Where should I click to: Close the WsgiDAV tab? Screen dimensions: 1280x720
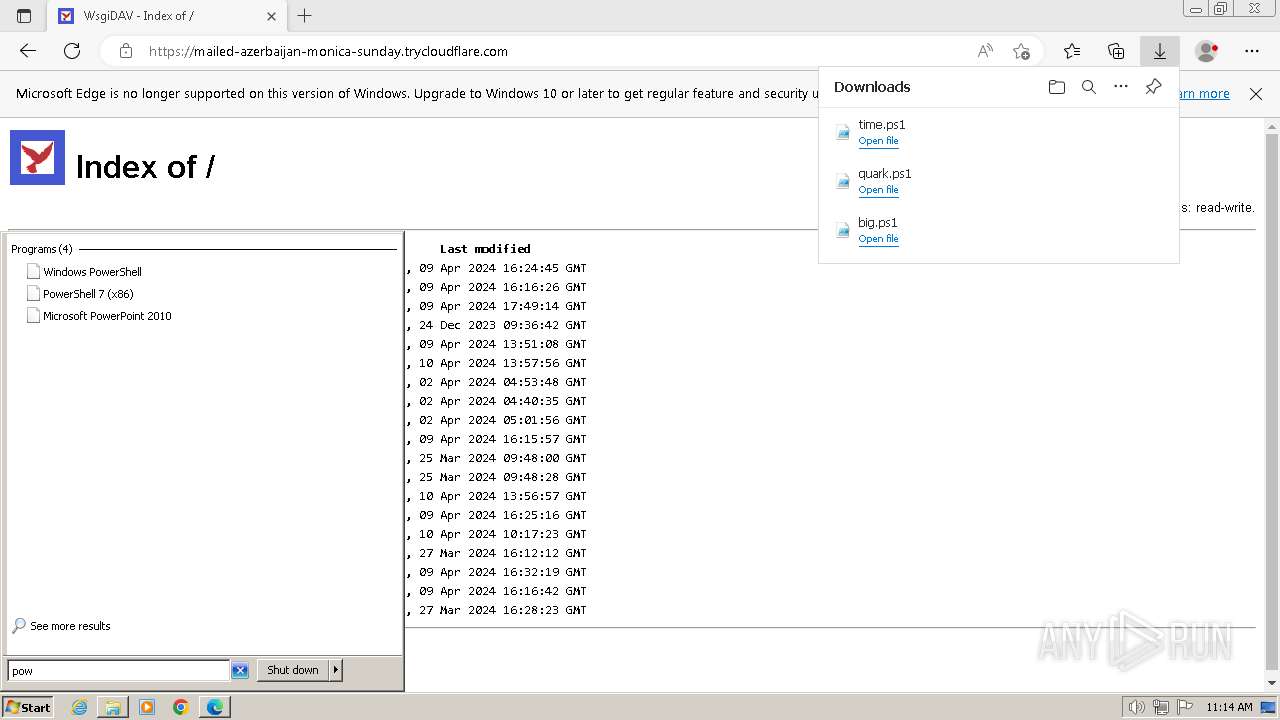[x=272, y=16]
